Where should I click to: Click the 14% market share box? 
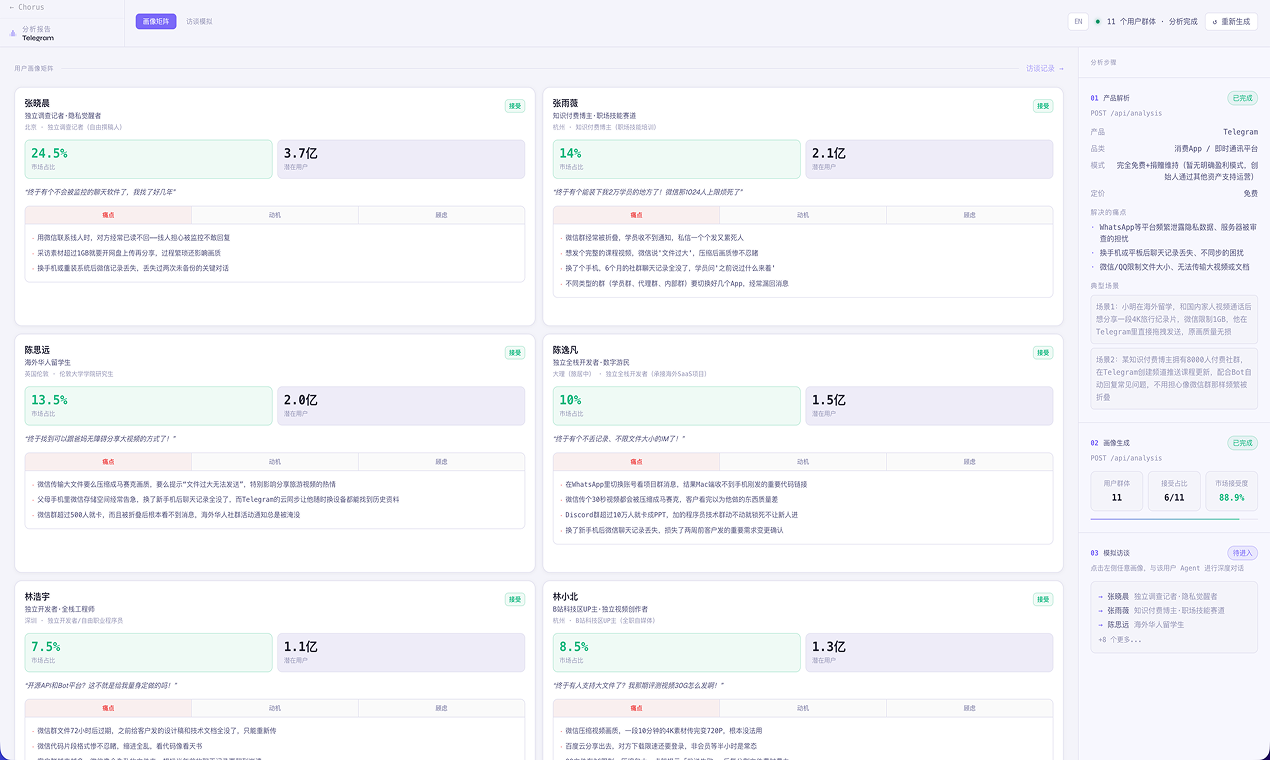(677, 159)
